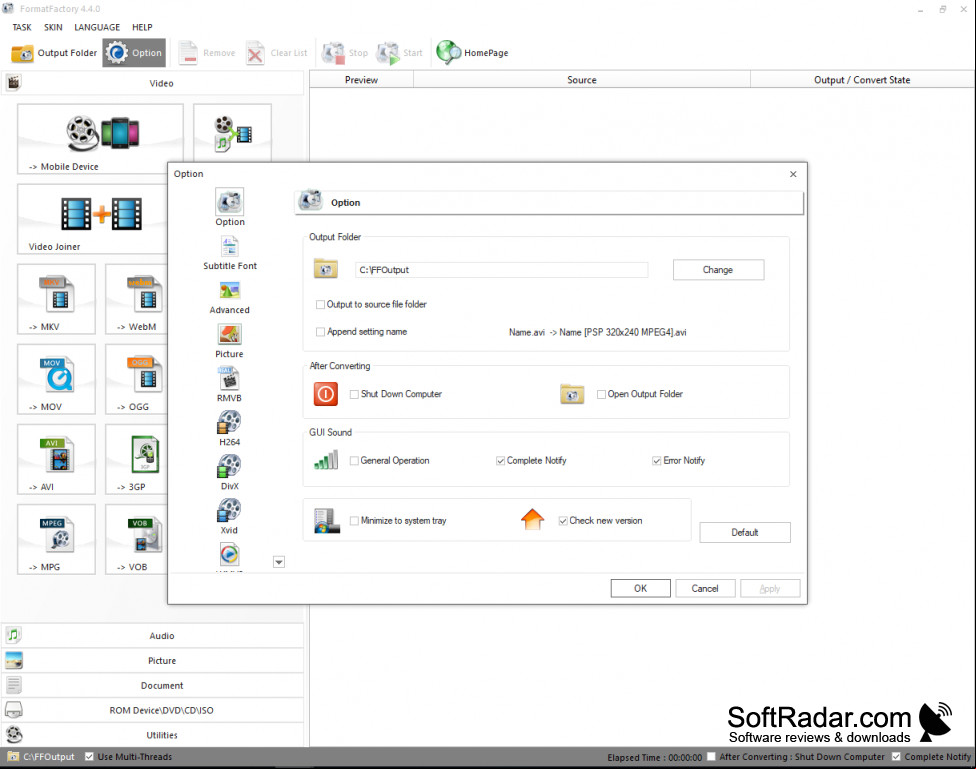Open the TASK menu
This screenshot has height=769, width=976.
point(22,27)
